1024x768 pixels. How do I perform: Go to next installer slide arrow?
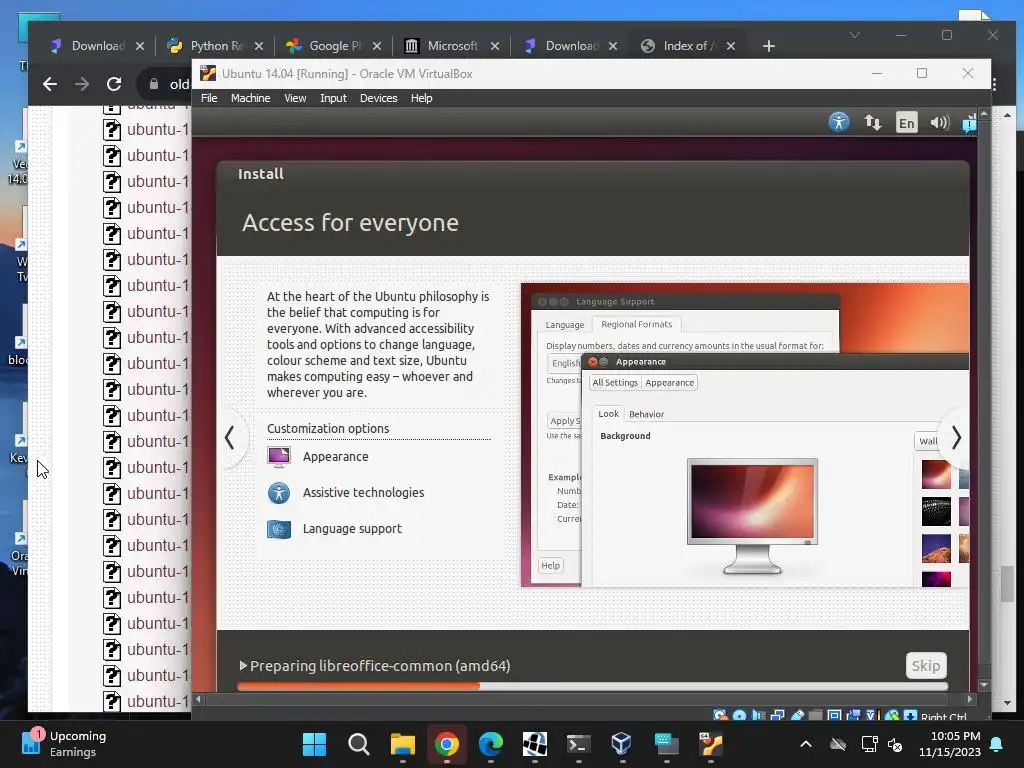pyautogui.click(x=955, y=438)
